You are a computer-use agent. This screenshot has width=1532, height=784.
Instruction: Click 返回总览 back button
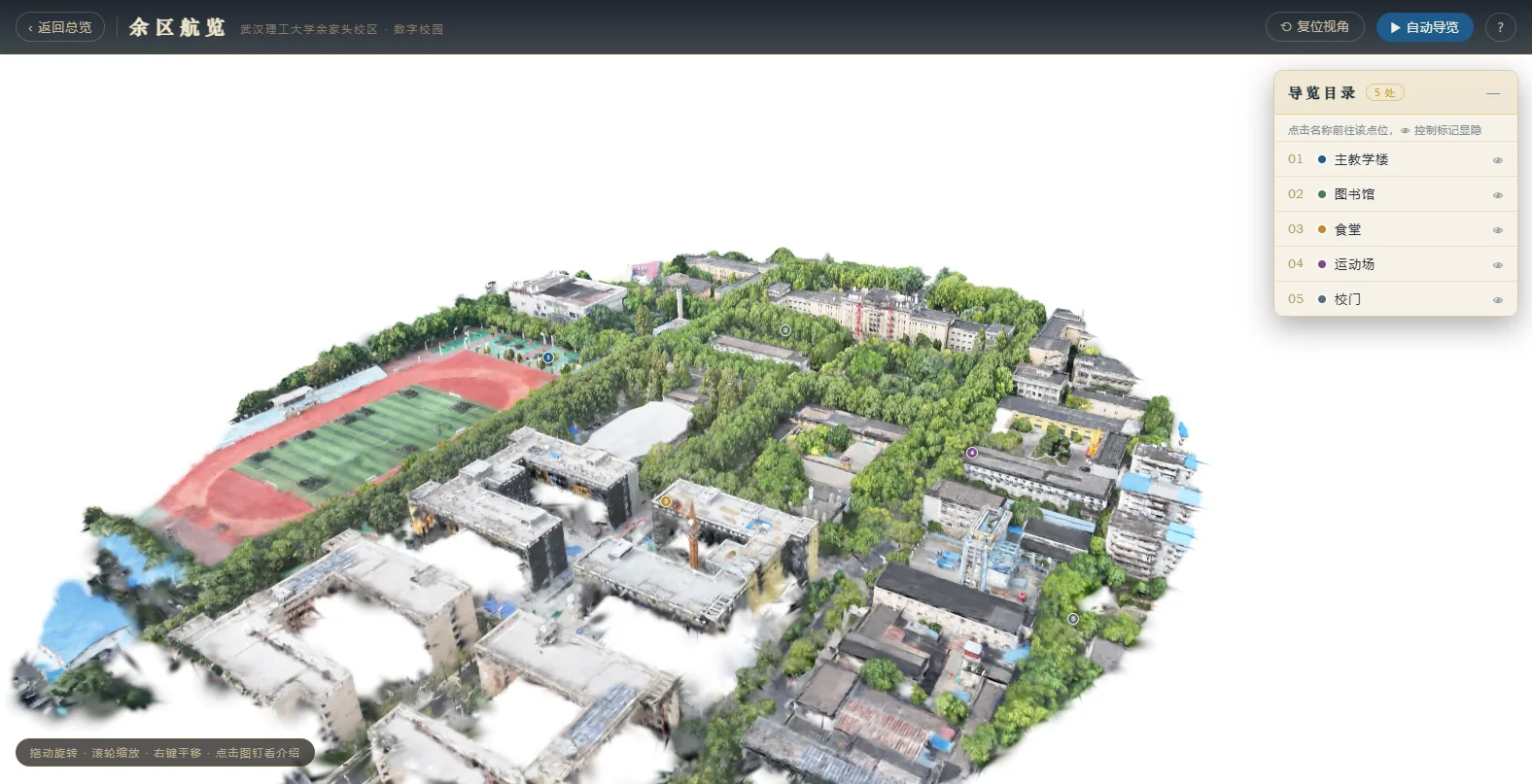click(x=60, y=27)
